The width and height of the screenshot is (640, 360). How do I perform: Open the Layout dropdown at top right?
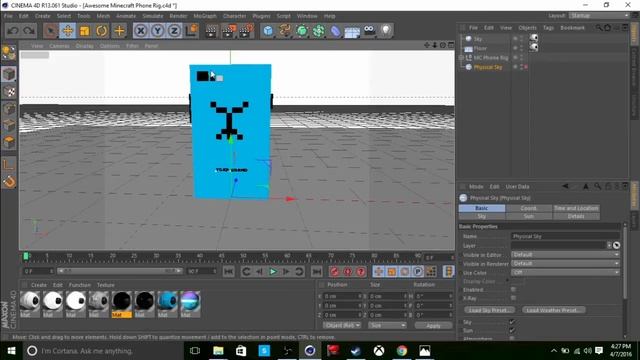tap(599, 16)
